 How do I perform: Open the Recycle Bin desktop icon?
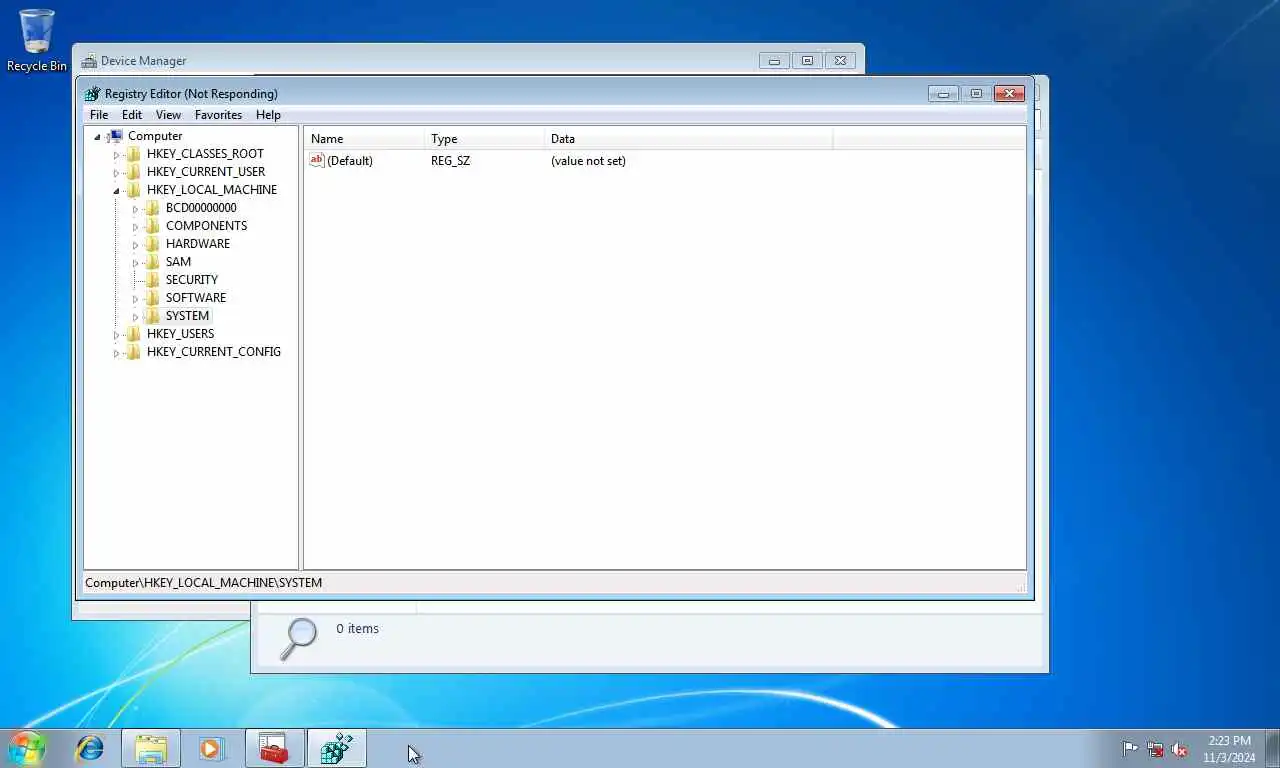pyautogui.click(x=37, y=40)
